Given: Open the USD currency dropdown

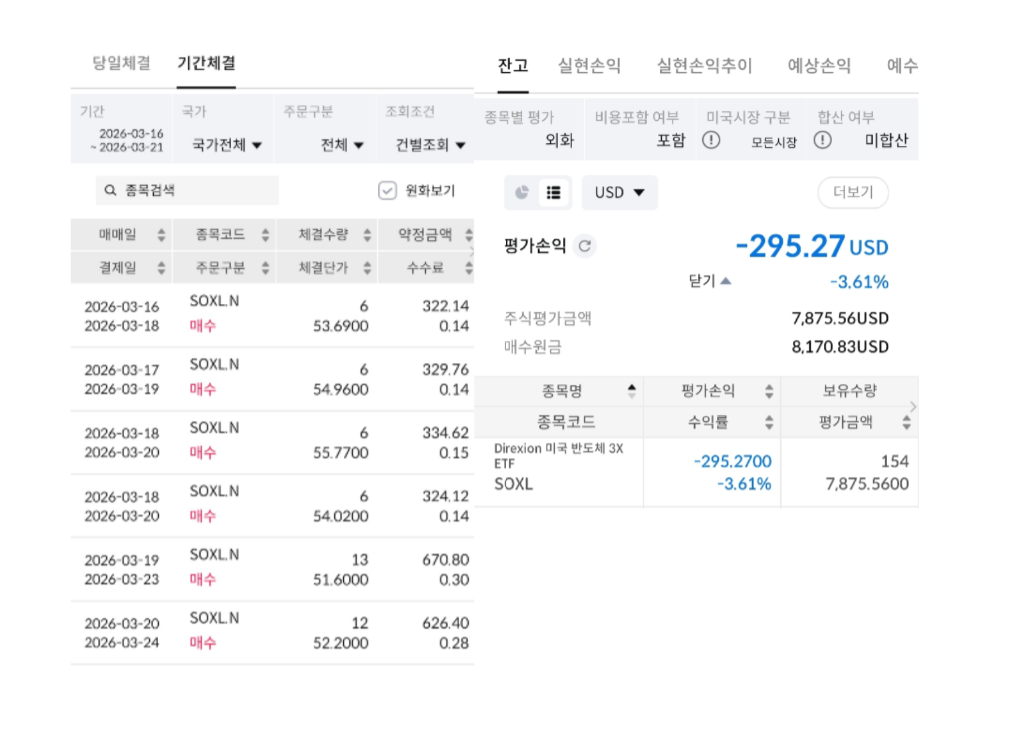Looking at the screenshot, I should click(x=620, y=192).
